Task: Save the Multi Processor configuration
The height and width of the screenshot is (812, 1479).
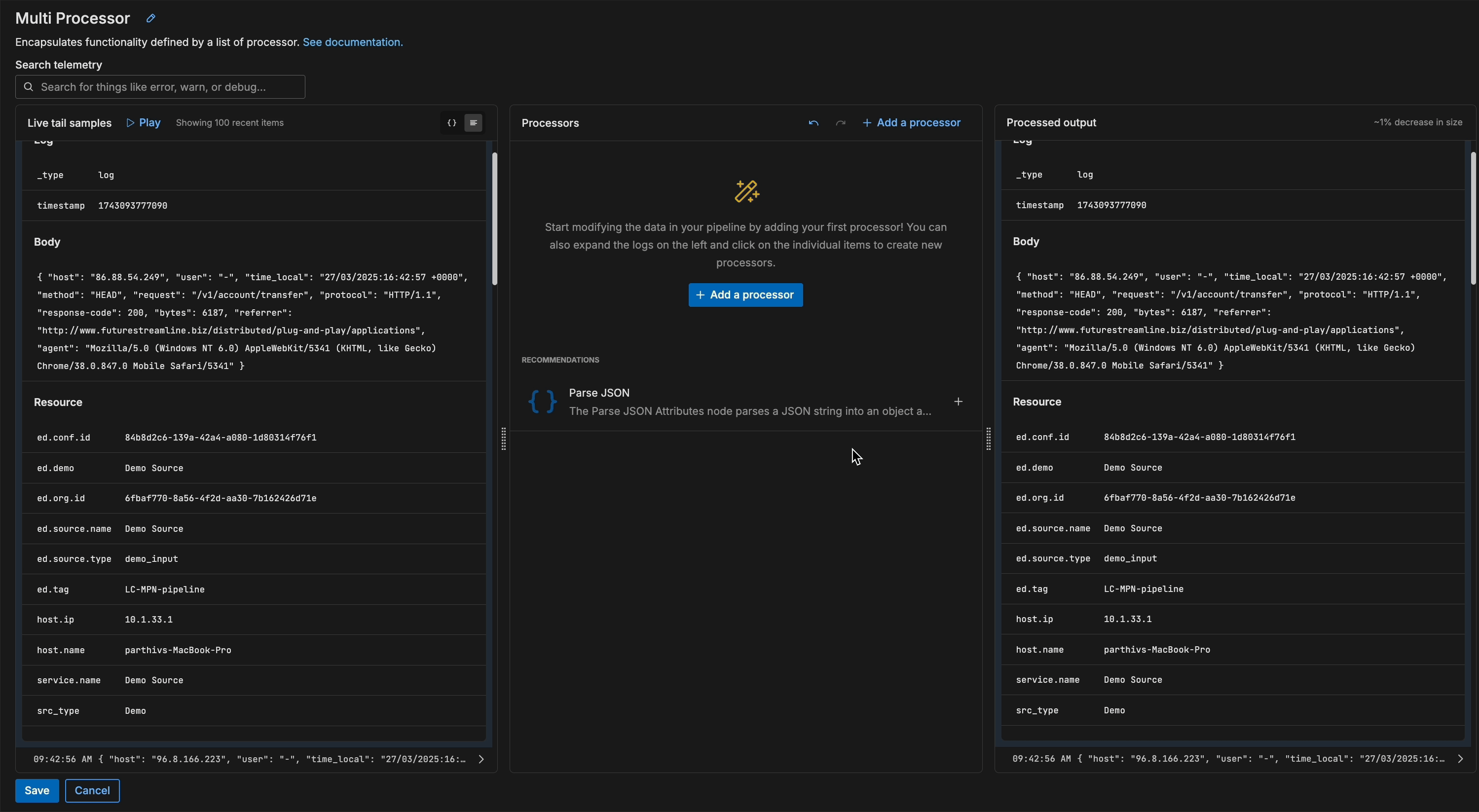Action: coord(37,791)
